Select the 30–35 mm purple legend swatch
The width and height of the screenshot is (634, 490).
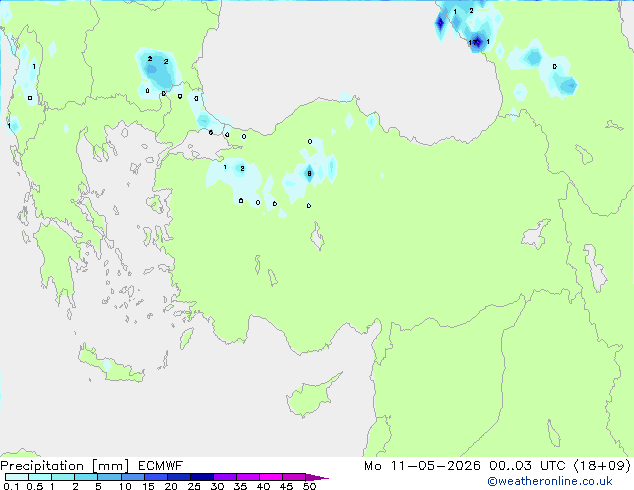[x=225, y=477]
